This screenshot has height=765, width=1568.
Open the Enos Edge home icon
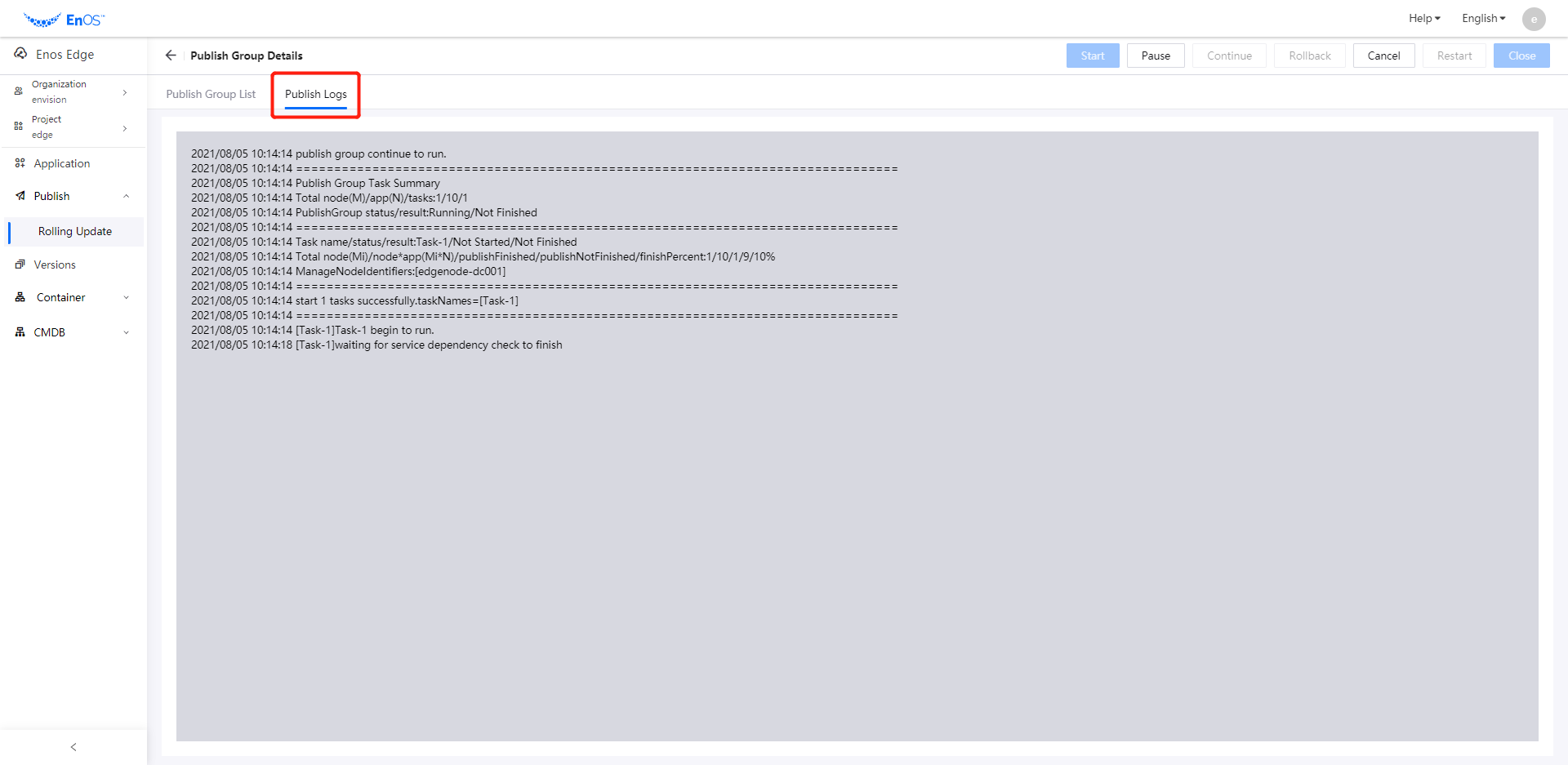(20, 54)
